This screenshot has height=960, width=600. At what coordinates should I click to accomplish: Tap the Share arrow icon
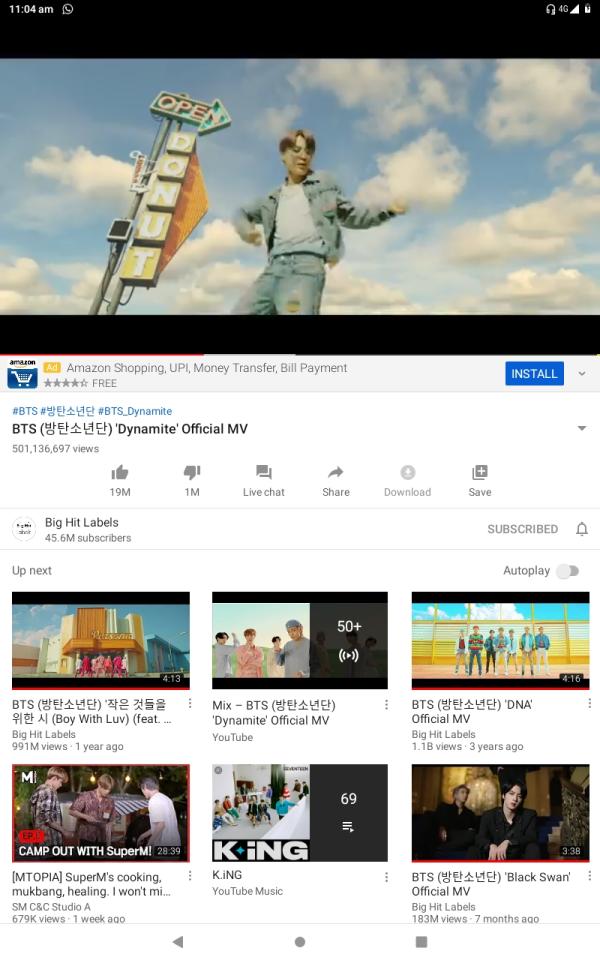336,472
